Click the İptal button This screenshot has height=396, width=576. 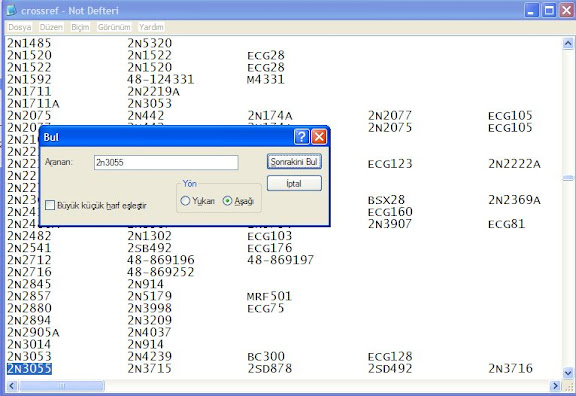[294, 183]
